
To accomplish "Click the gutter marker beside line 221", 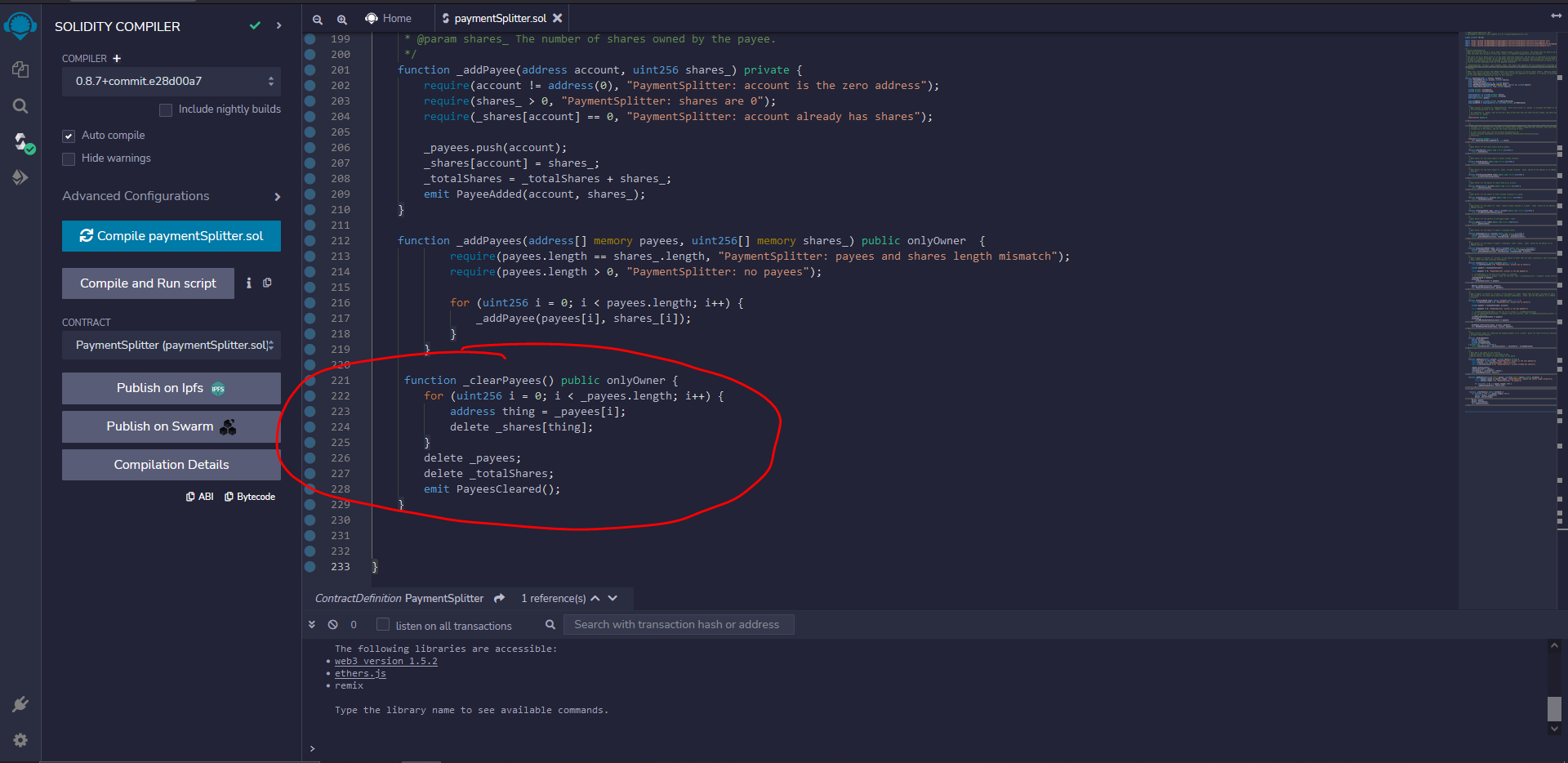I will pyautogui.click(x=310, y=381).
